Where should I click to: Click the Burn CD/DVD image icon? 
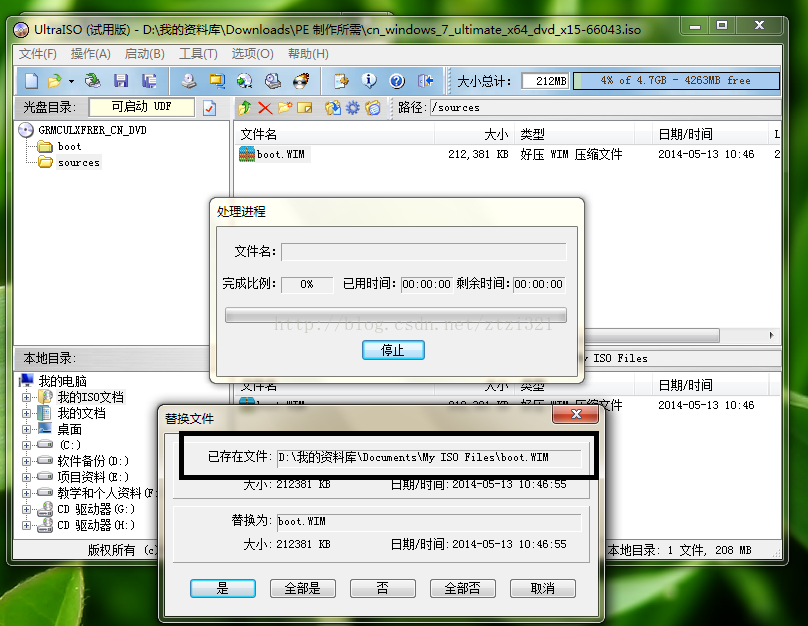click(x=301, y=81)
